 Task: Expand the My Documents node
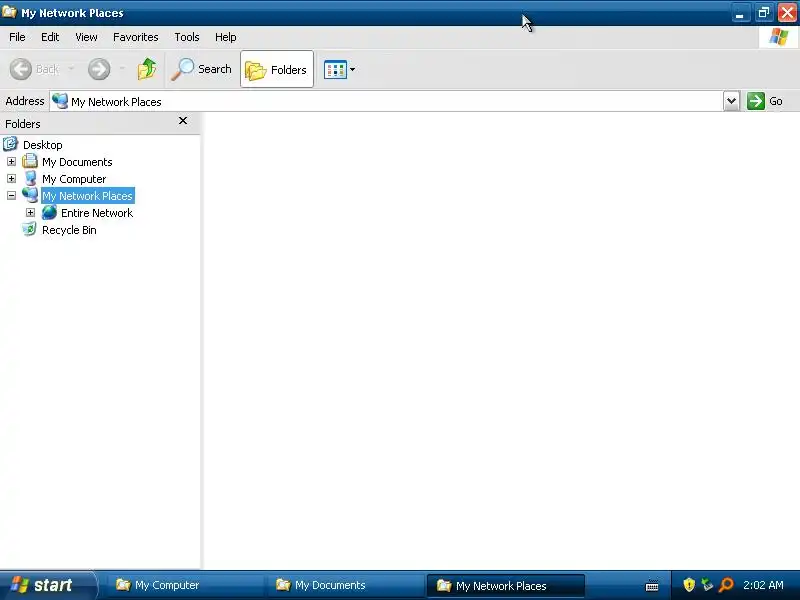click(11, 162)
